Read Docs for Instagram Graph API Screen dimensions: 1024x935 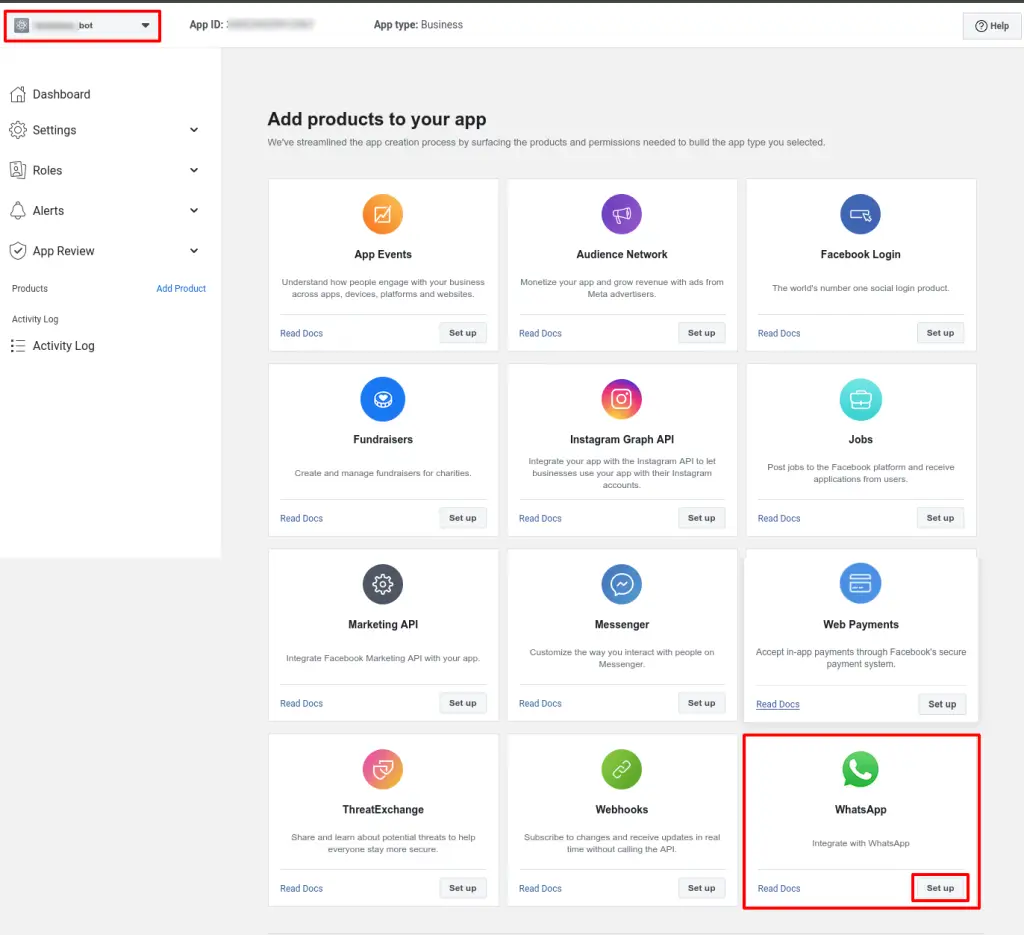pyautogui.click(x=540, y=518)
